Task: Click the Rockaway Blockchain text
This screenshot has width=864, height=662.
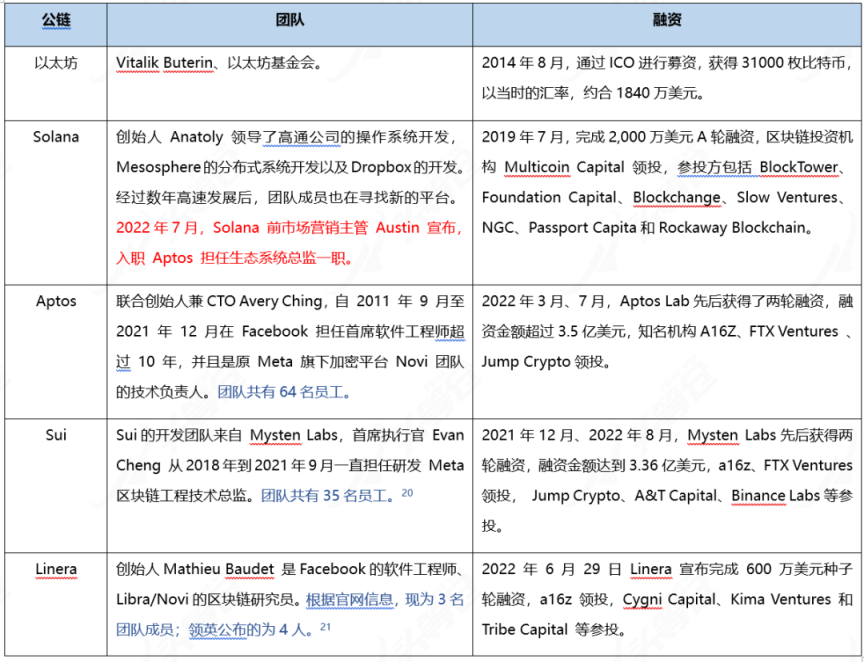Action: (732, 228)
